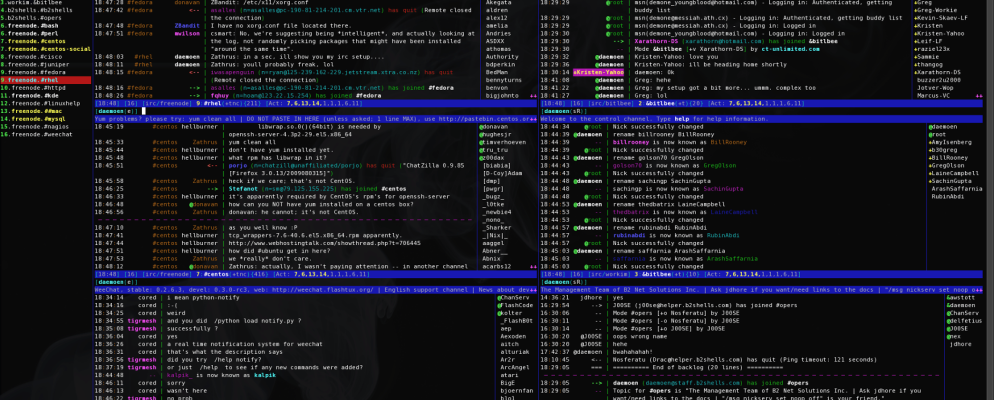Click the '/python load notify.py' message

point(234,320)
